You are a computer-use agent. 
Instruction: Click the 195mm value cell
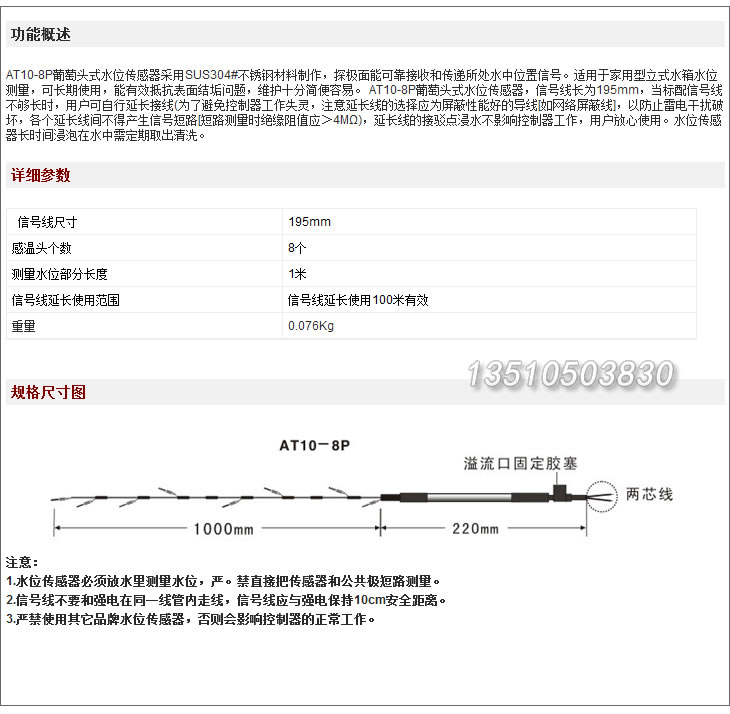[489, 222]
